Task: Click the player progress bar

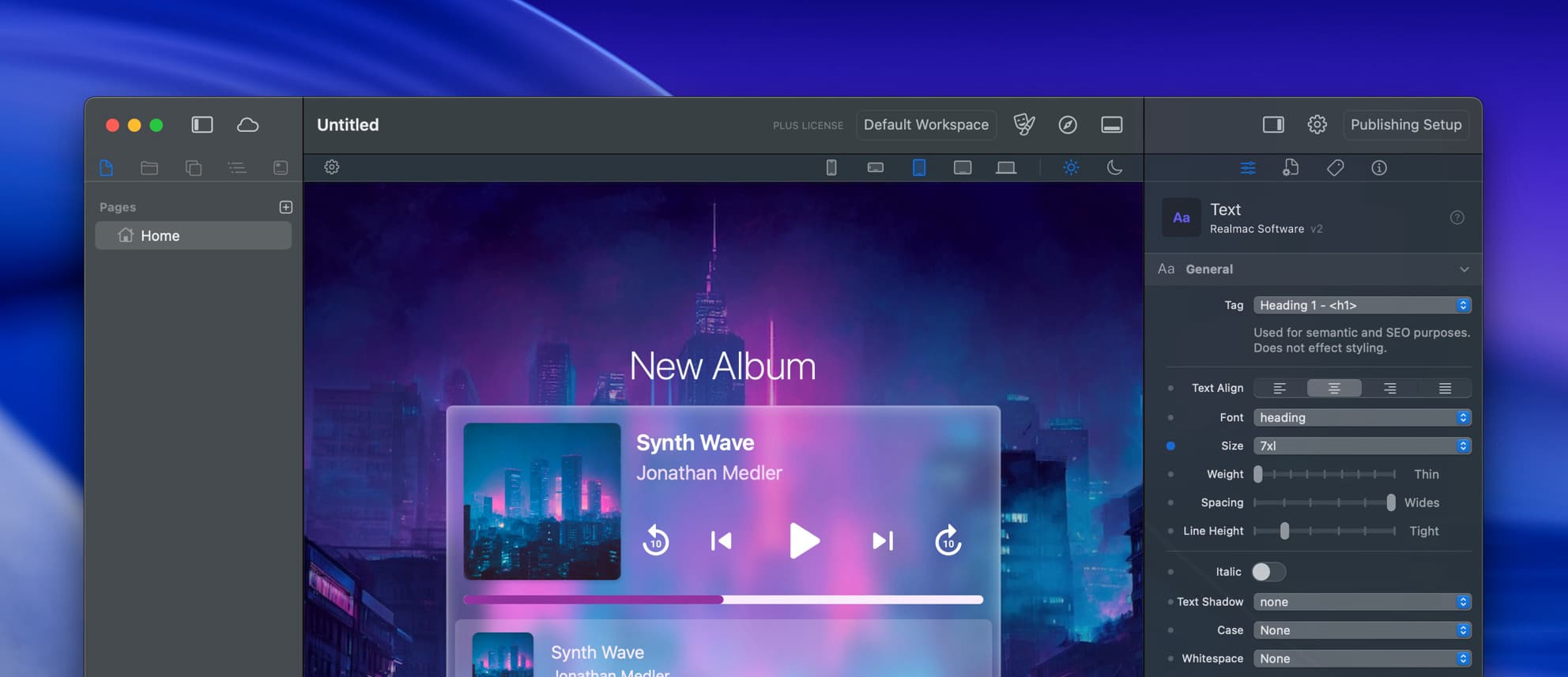Action: [x=723, y=600]
